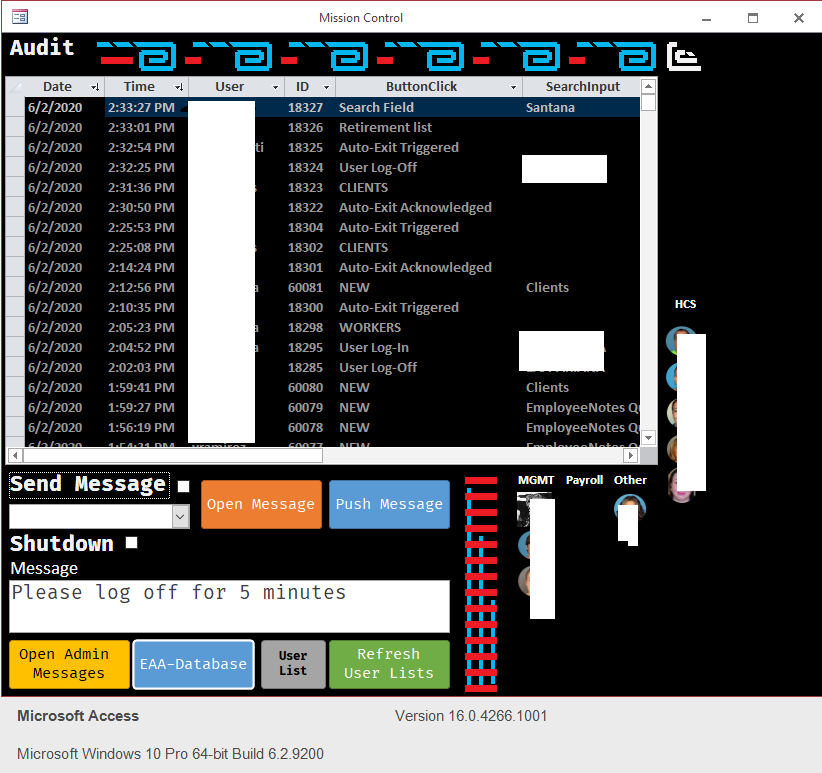Click the 'Santana' search input cell
This screenshot has width=822, height=773.
click(550, 107)
